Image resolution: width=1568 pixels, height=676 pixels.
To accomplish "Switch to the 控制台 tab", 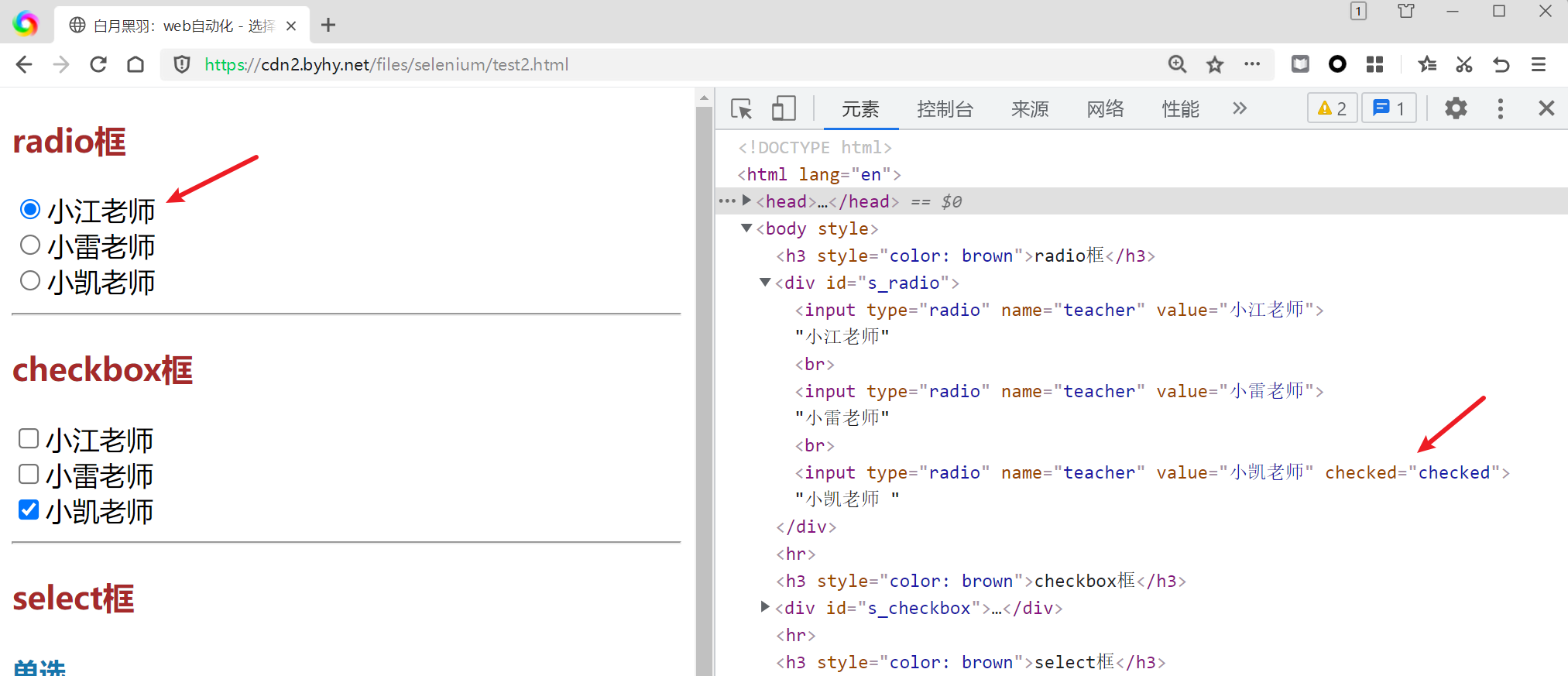I will point(945,109).
